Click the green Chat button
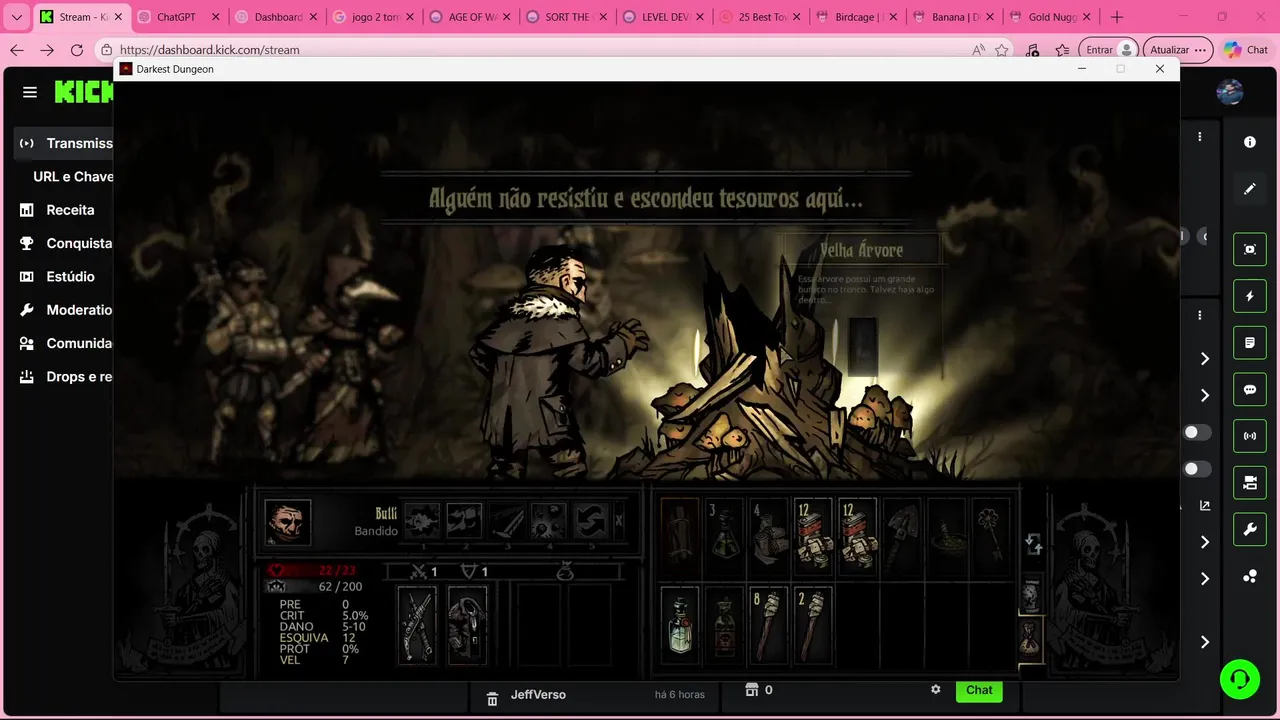The image size is (1280, 720). (979, 690)
